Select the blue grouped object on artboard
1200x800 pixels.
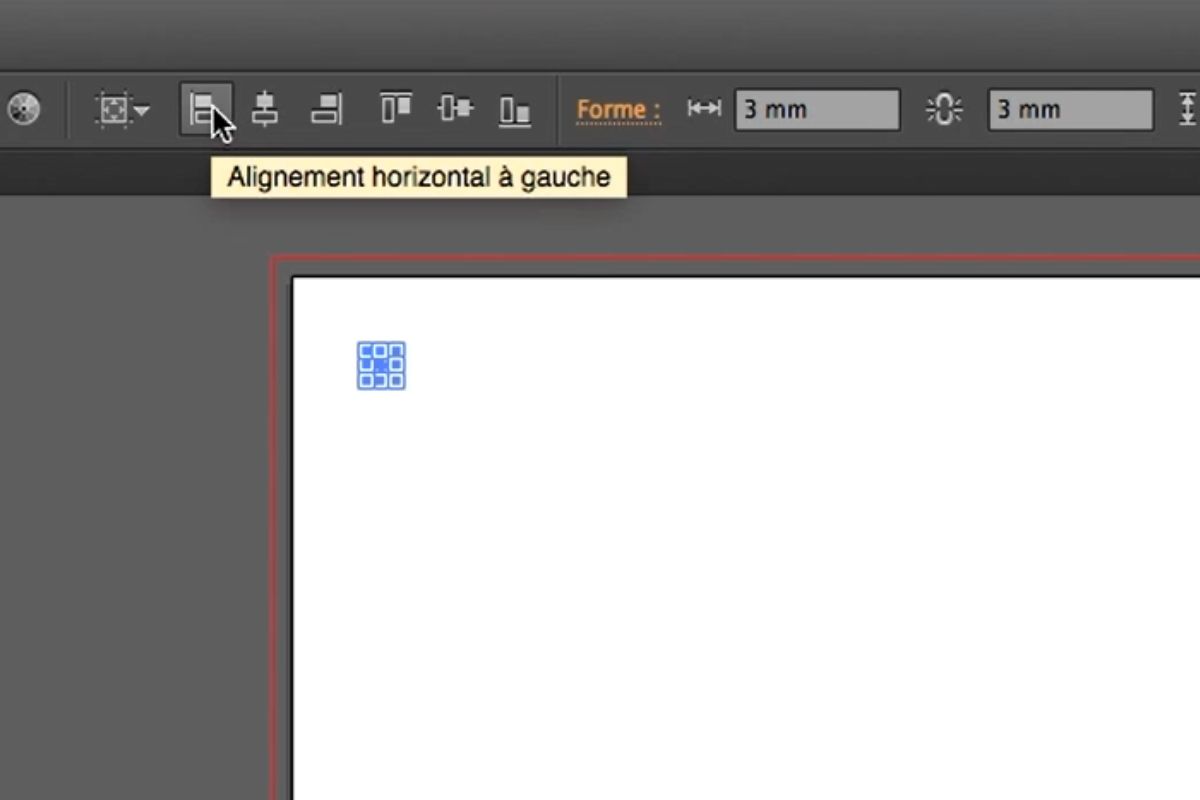pyautogui.click(x=381, y=365)
